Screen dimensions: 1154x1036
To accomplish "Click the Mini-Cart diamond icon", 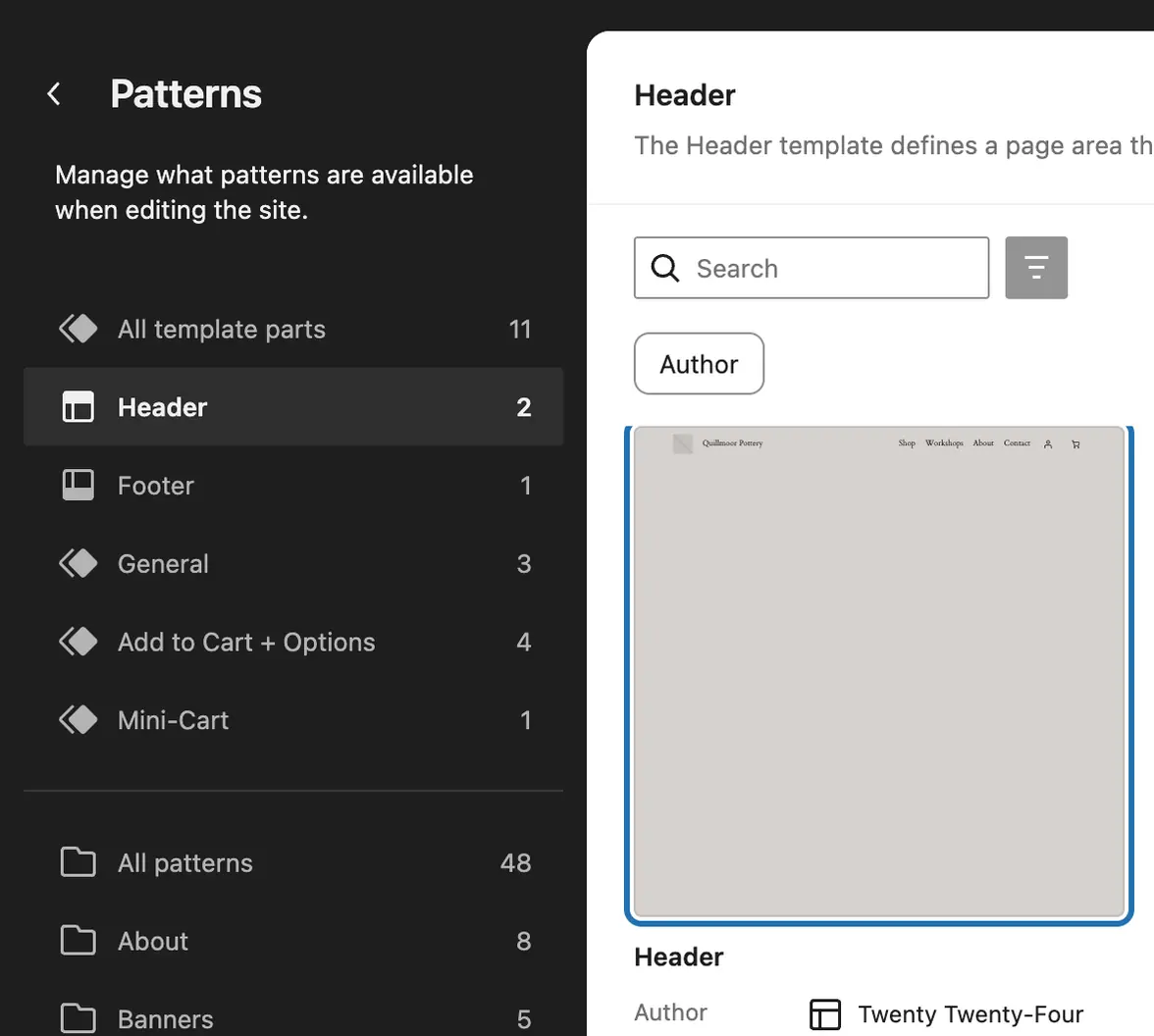I will [x=79, y=720].
